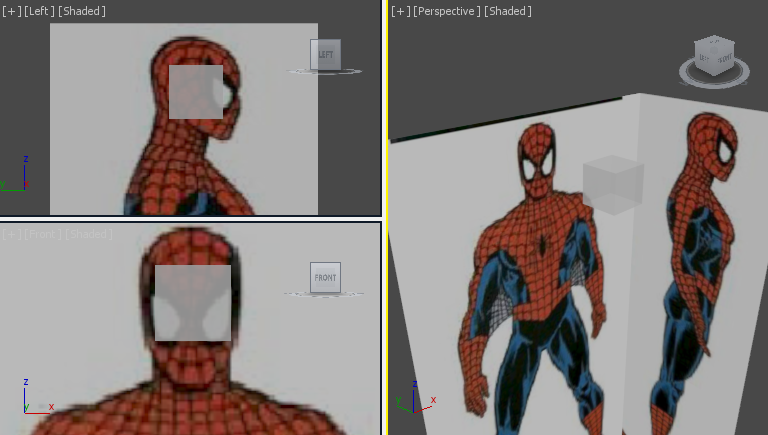The width and height of the screenshot is (768, 435).
Task: Open the [+] menu in Left viewport
Action: [11, 11]
